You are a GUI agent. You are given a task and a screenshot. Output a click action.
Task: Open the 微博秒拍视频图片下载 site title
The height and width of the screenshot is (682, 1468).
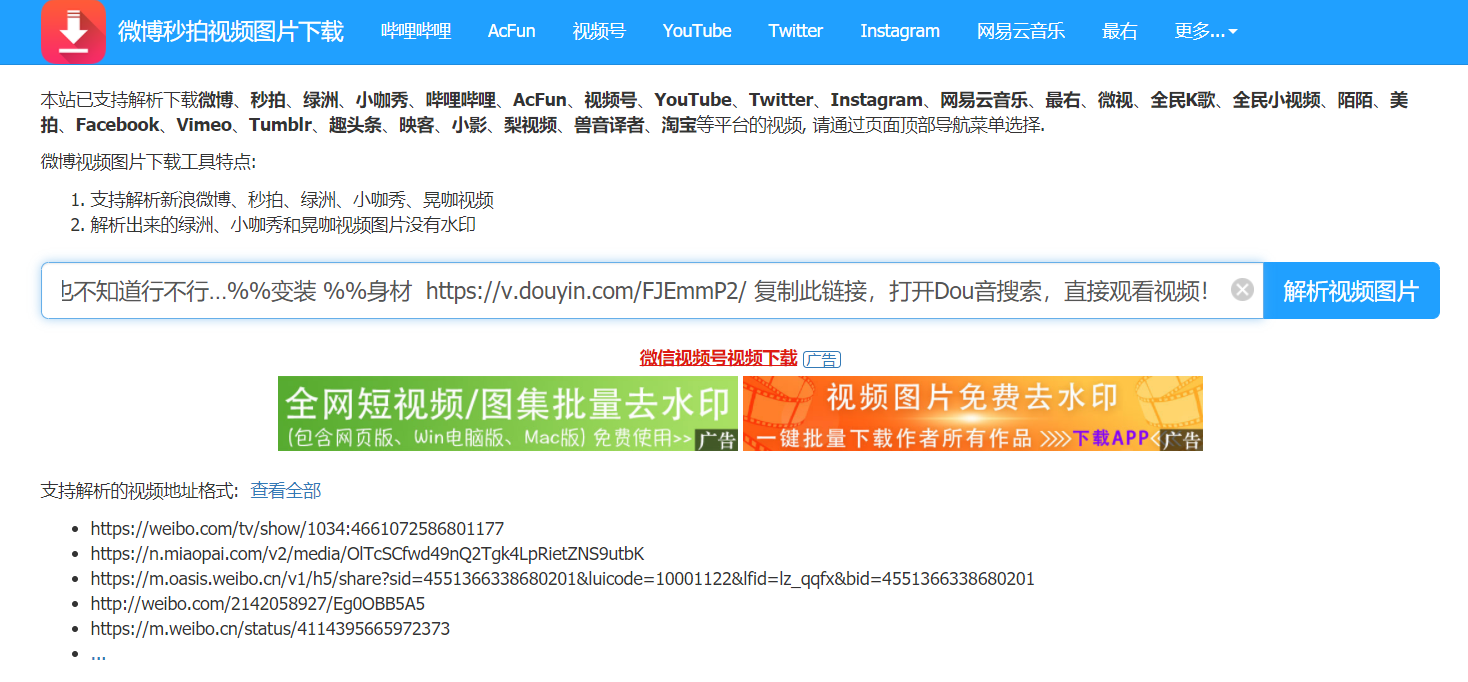231,31
